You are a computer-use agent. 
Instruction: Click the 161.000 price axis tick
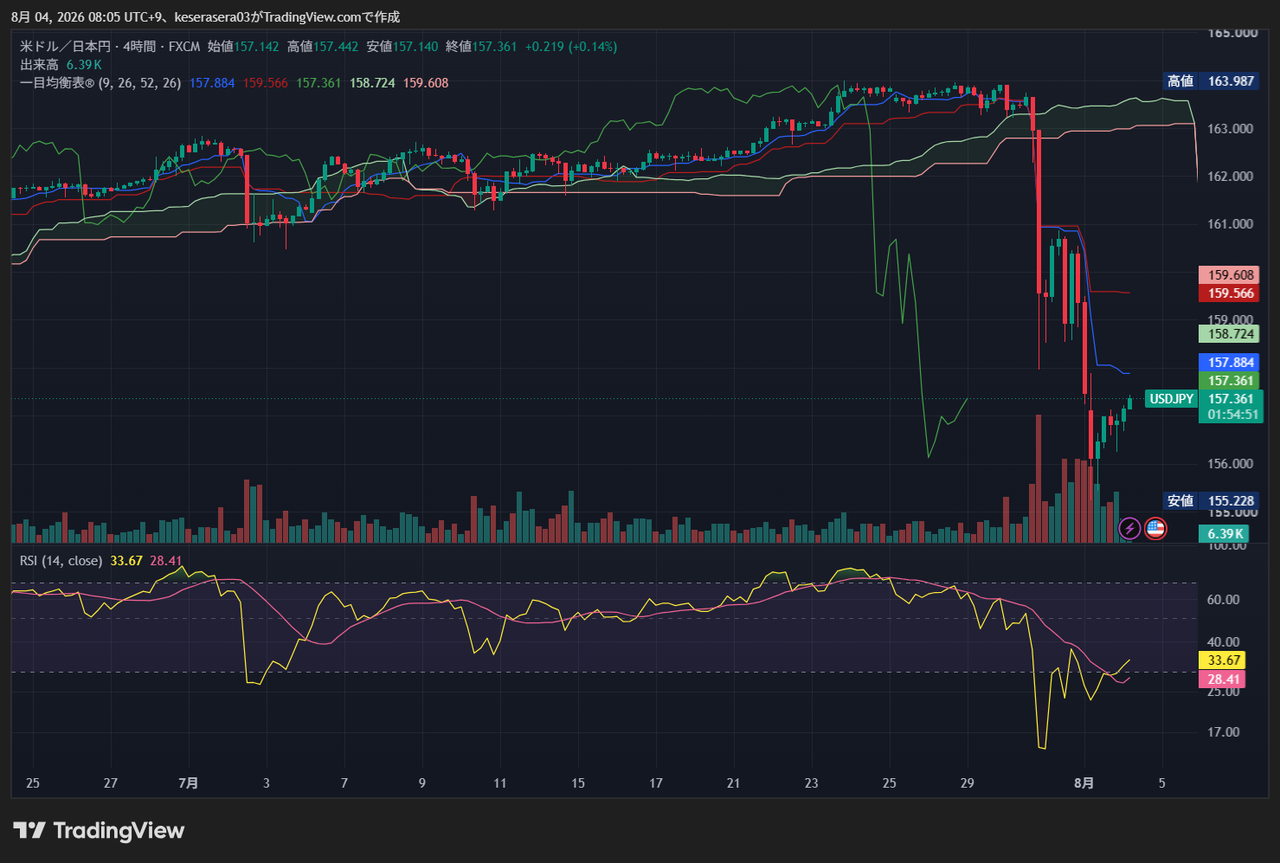(1231, 224)
